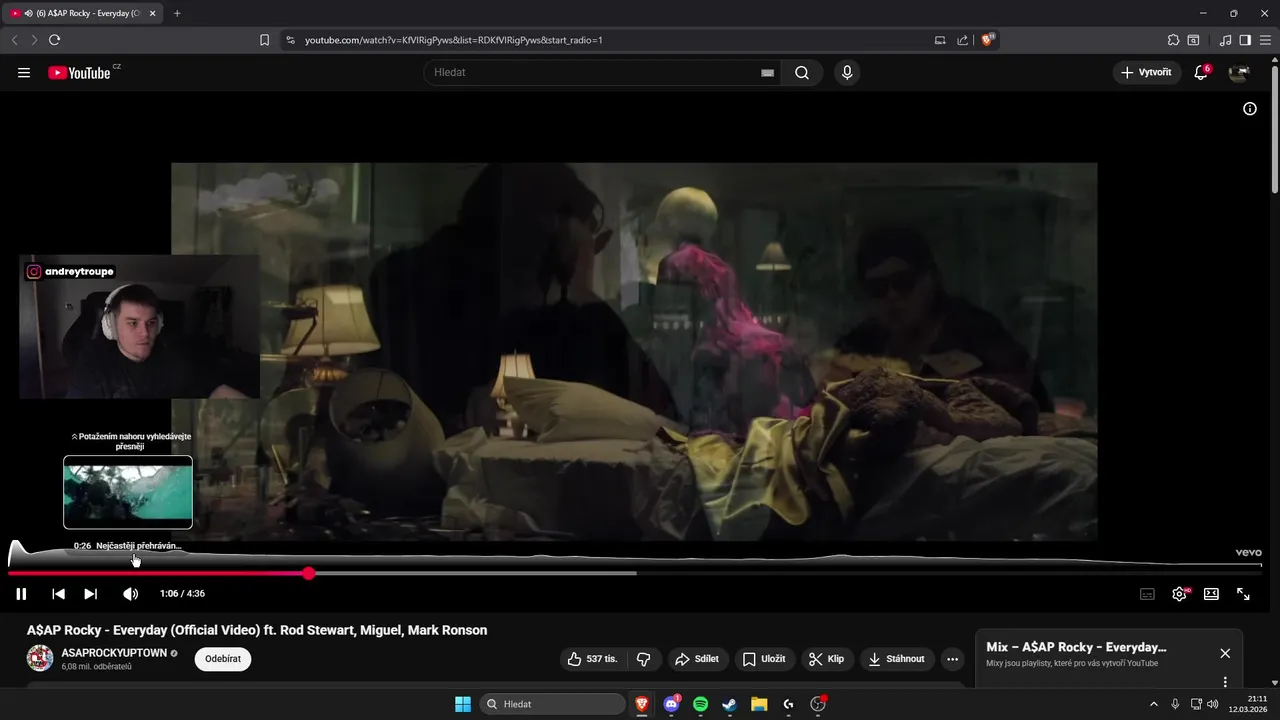Viewport: 1280px width, 720px height.
Task: Toggle the browser sidebar panel
Action: click(1245, 40)
